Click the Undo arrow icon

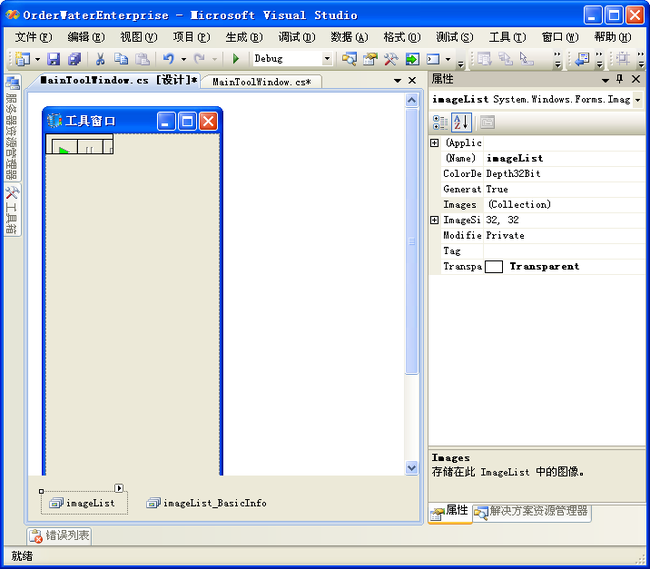pyautogui.click(x=168, y=59)
